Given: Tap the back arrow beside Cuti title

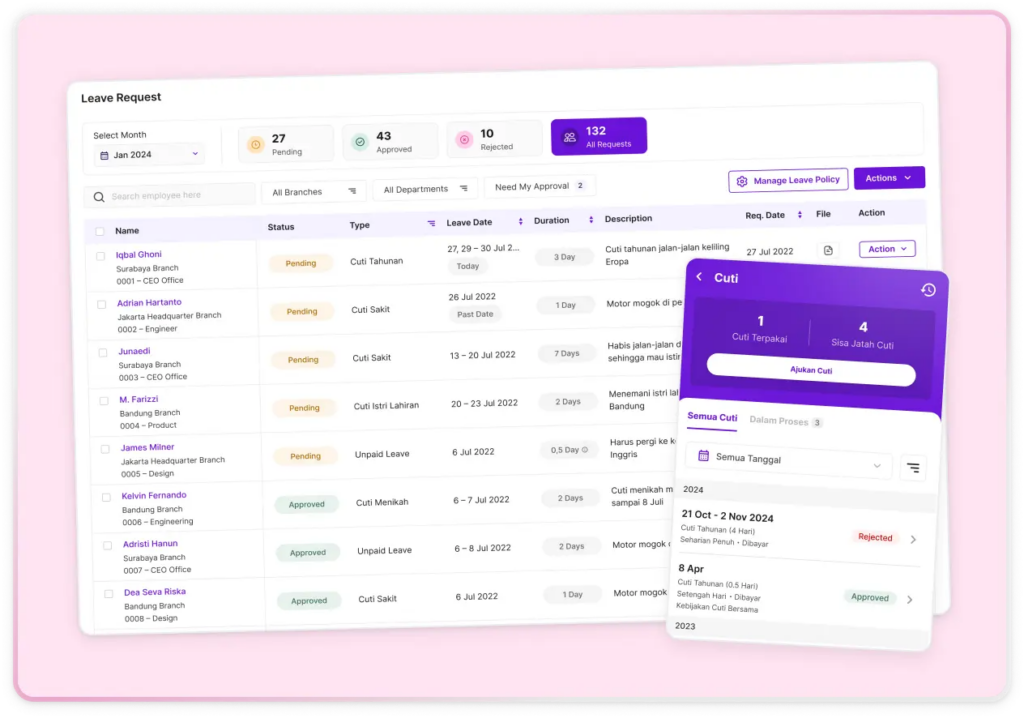Looking at the screenshot, I should click(699, 277).
